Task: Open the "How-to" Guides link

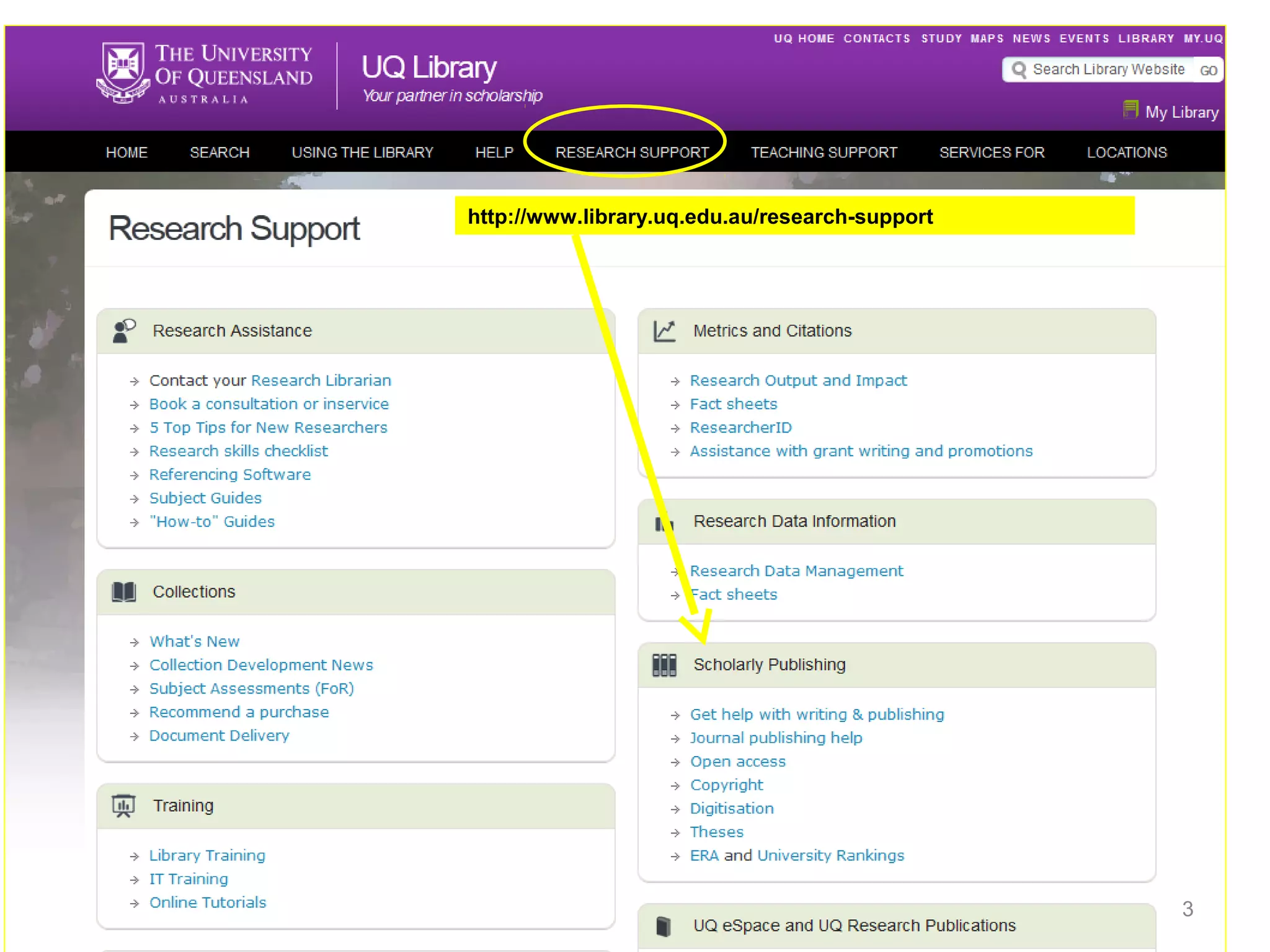Action: pos(212,522)
